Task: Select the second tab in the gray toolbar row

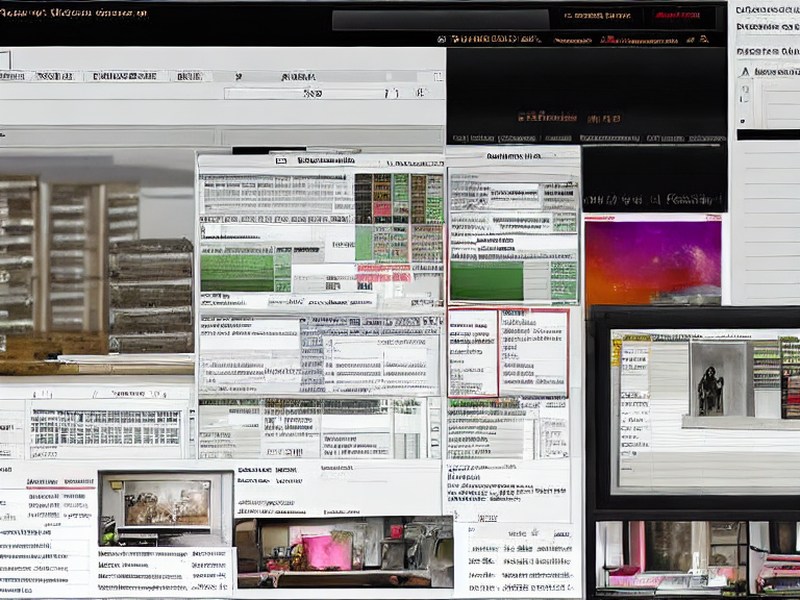Action: pyautogui.click(x=55, y=77)
